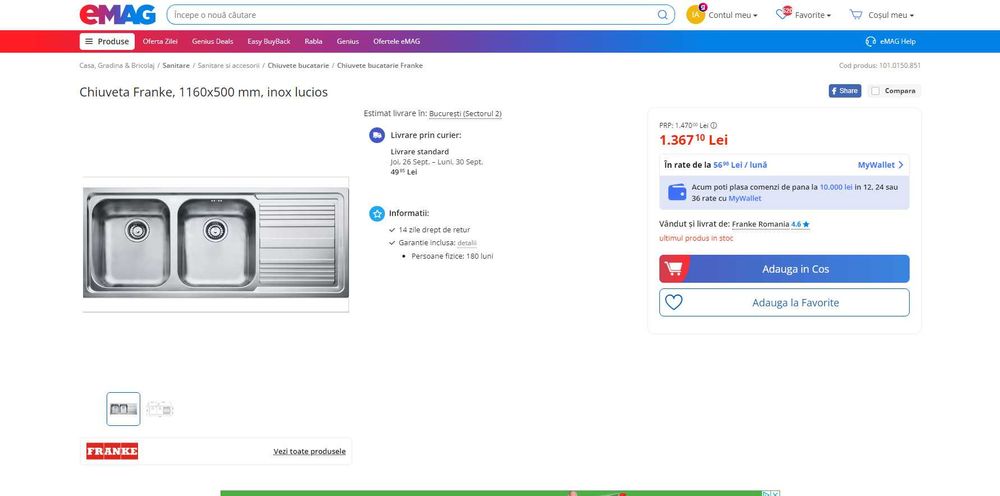The height and width of the screenshot is (496, 1000).
Task: Open Genius Deals menu item
Action: click(212, 41)
